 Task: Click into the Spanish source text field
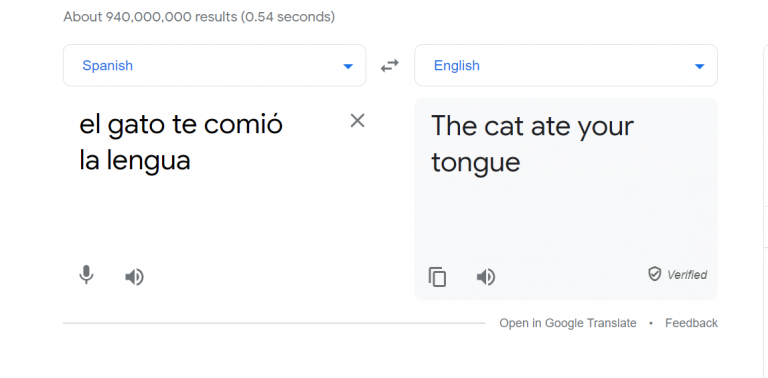pos(206,176)
